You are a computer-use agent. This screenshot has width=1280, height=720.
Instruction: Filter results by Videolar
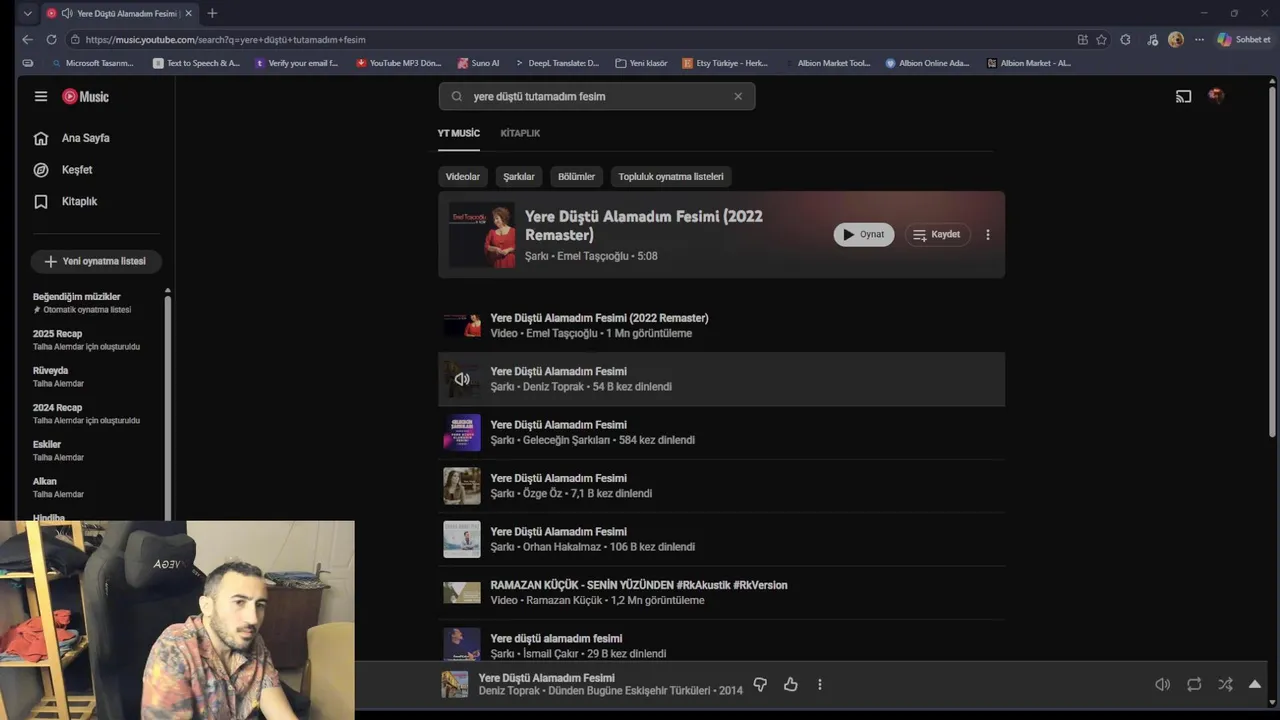[463, 177]
